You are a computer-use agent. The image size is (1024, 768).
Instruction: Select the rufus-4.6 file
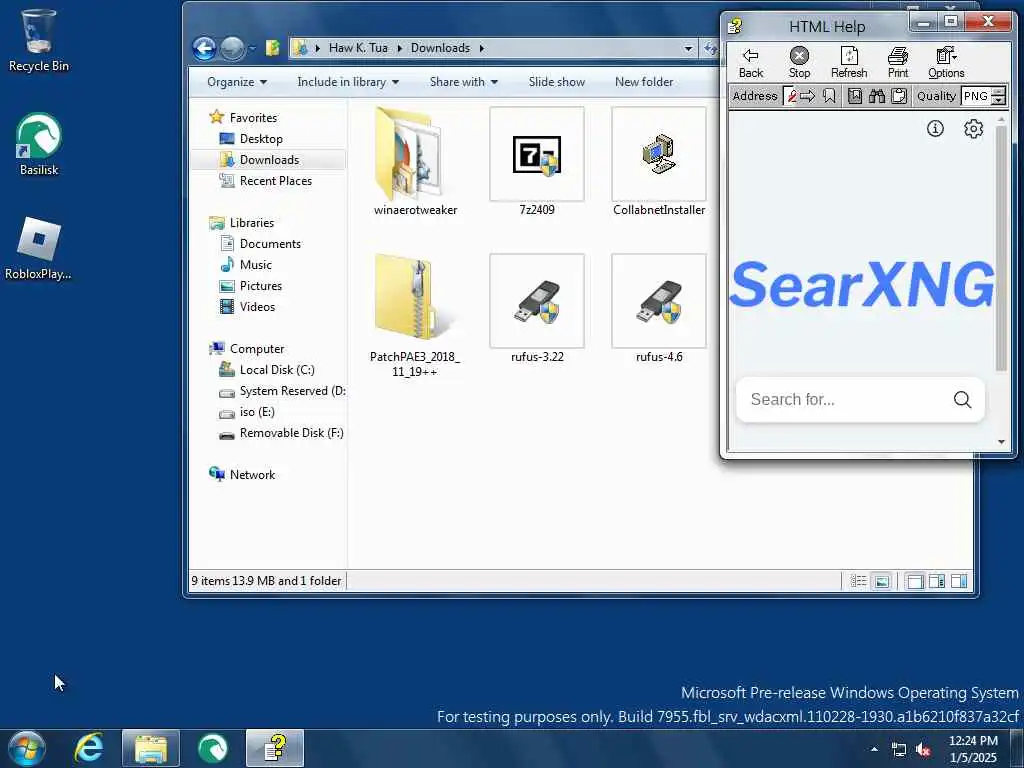tap(659, 308)
